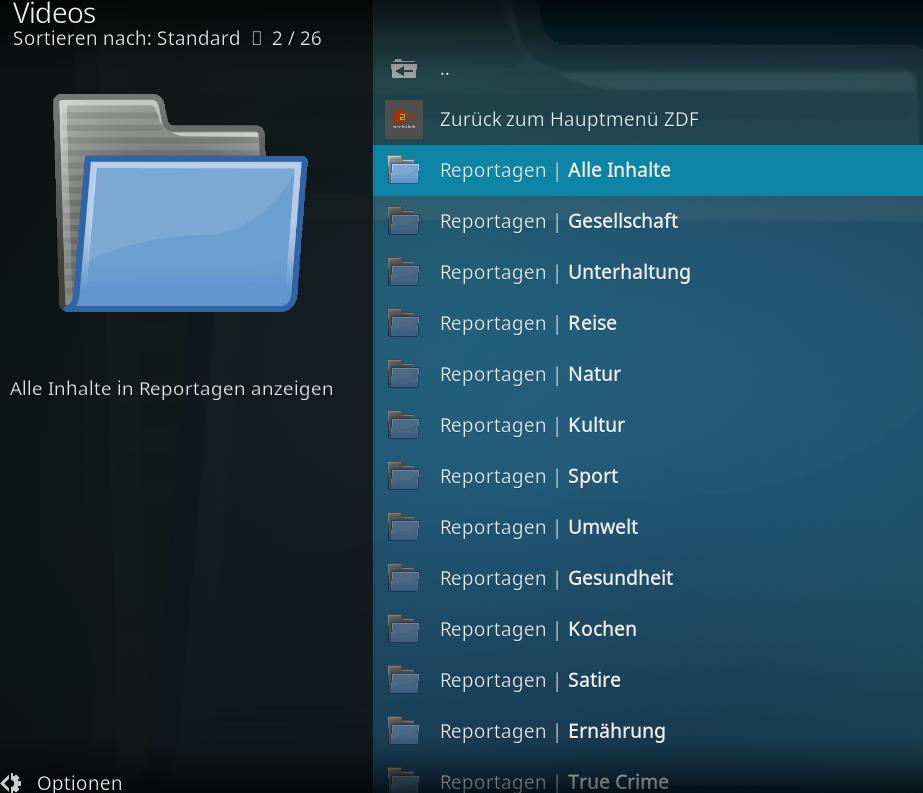
Task: Click folder icon of Alle Inhalte row
Action: (404, 170)
